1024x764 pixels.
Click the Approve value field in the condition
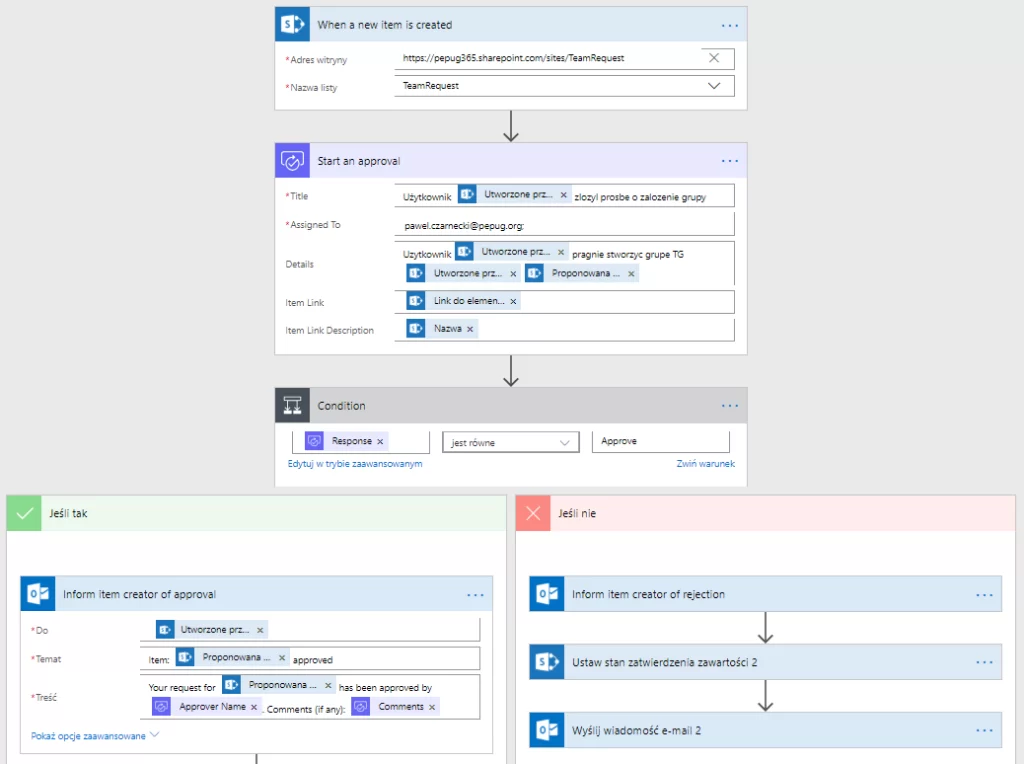click(660, 441)
